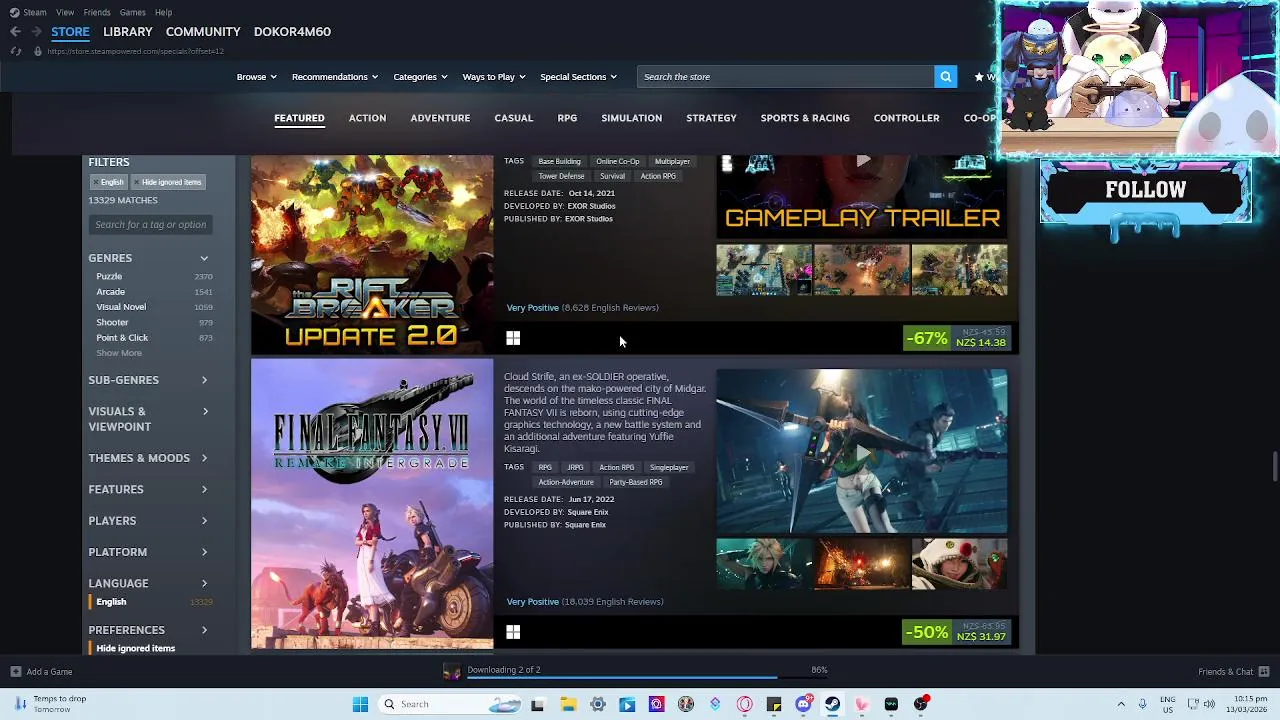The image size is (1280, 720).
Task: Expand the PLAYERS filter section
Action: (149, 521)
